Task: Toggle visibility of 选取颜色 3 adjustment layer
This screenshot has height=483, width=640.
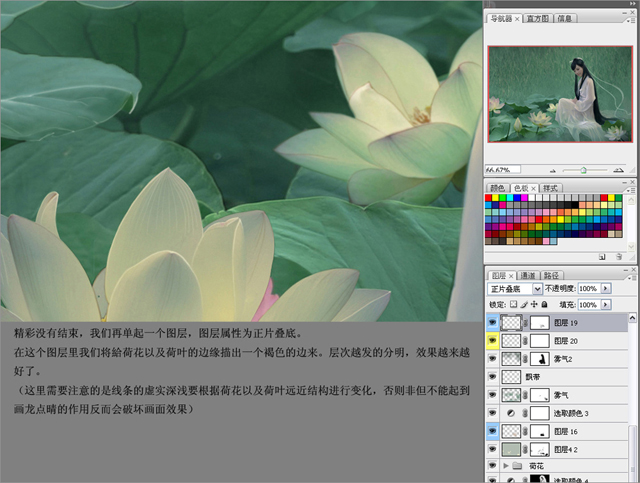Action: [493, 413]
